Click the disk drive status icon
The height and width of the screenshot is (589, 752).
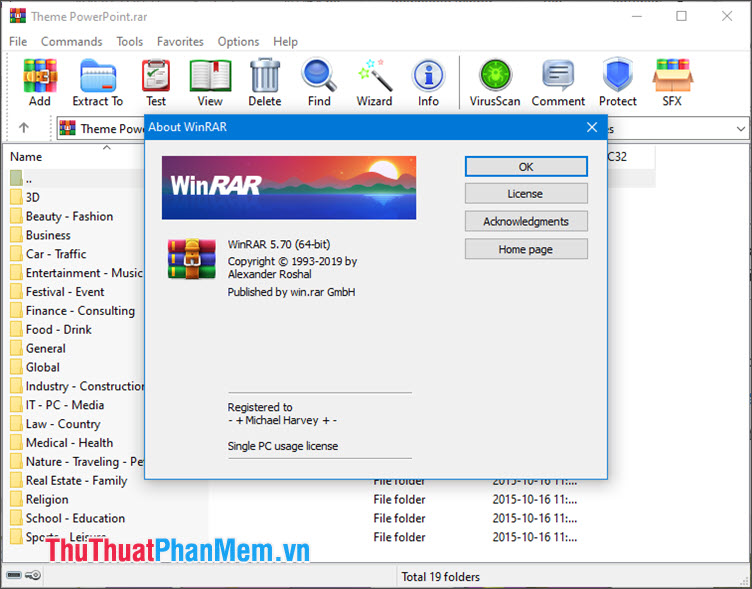[13, 575]
